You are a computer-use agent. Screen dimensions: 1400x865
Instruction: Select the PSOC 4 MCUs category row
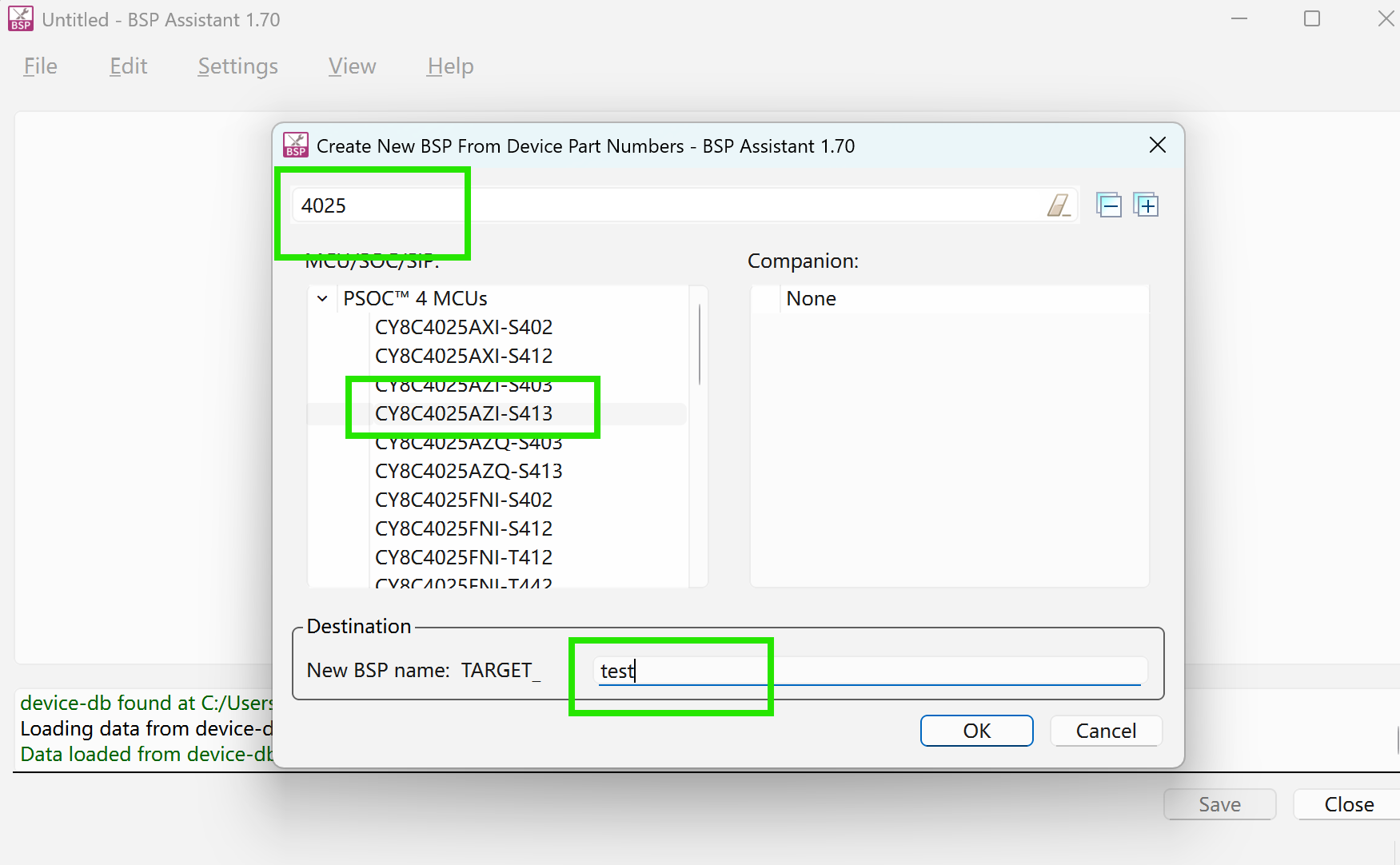coord(415,298)
